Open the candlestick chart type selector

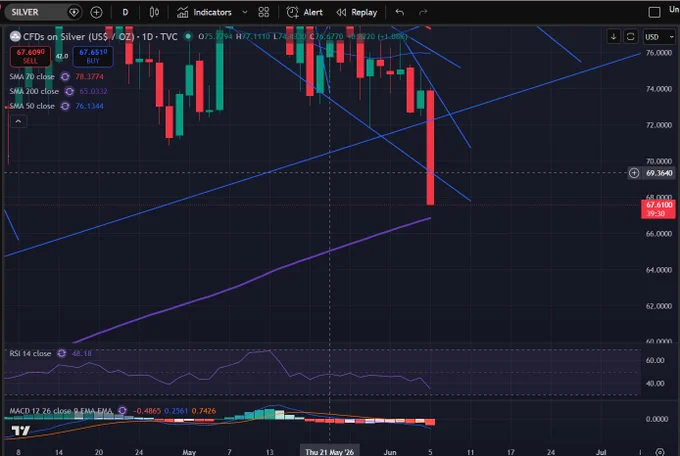click(154, 12)
